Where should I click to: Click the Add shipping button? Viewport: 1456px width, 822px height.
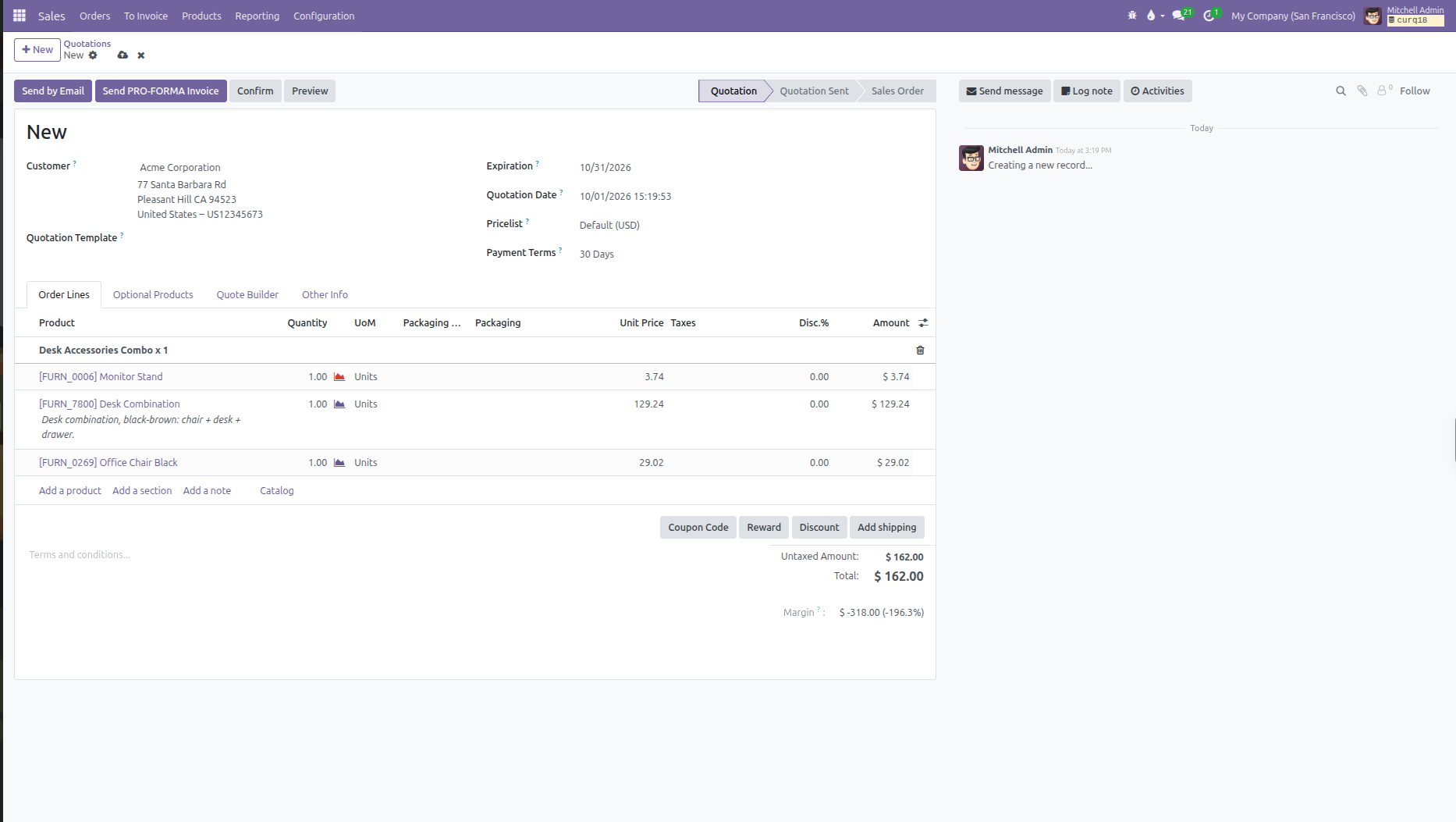[x=886, y=528]
